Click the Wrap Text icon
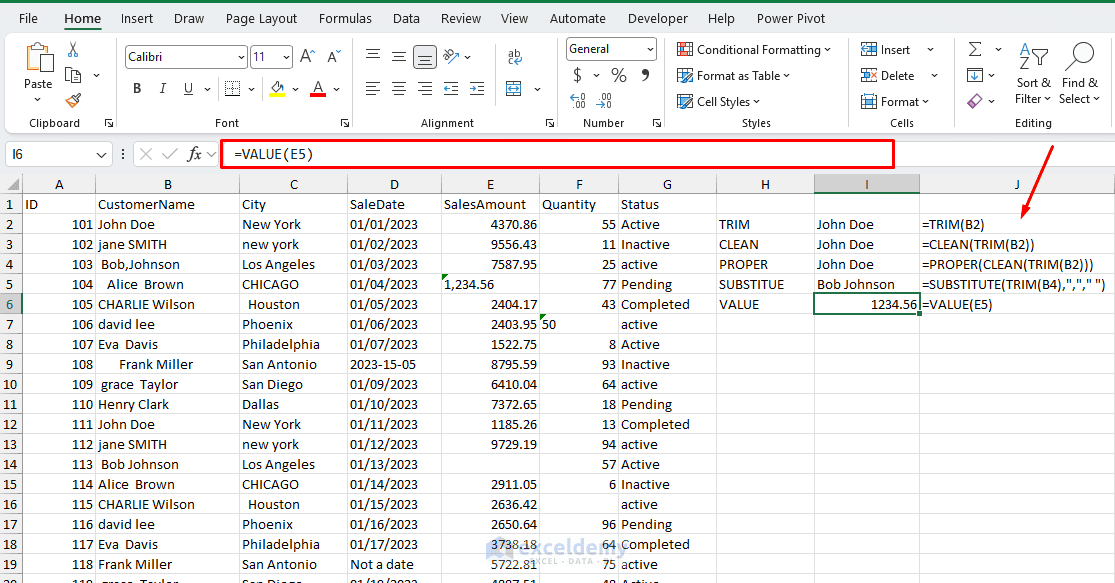 pos(515,56)
